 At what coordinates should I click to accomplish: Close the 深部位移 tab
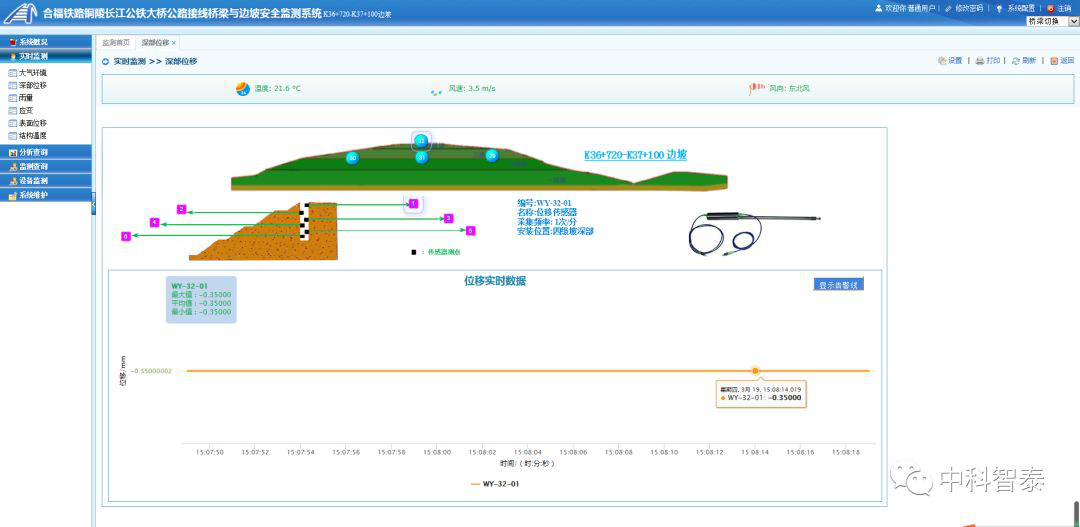(174, 43)
